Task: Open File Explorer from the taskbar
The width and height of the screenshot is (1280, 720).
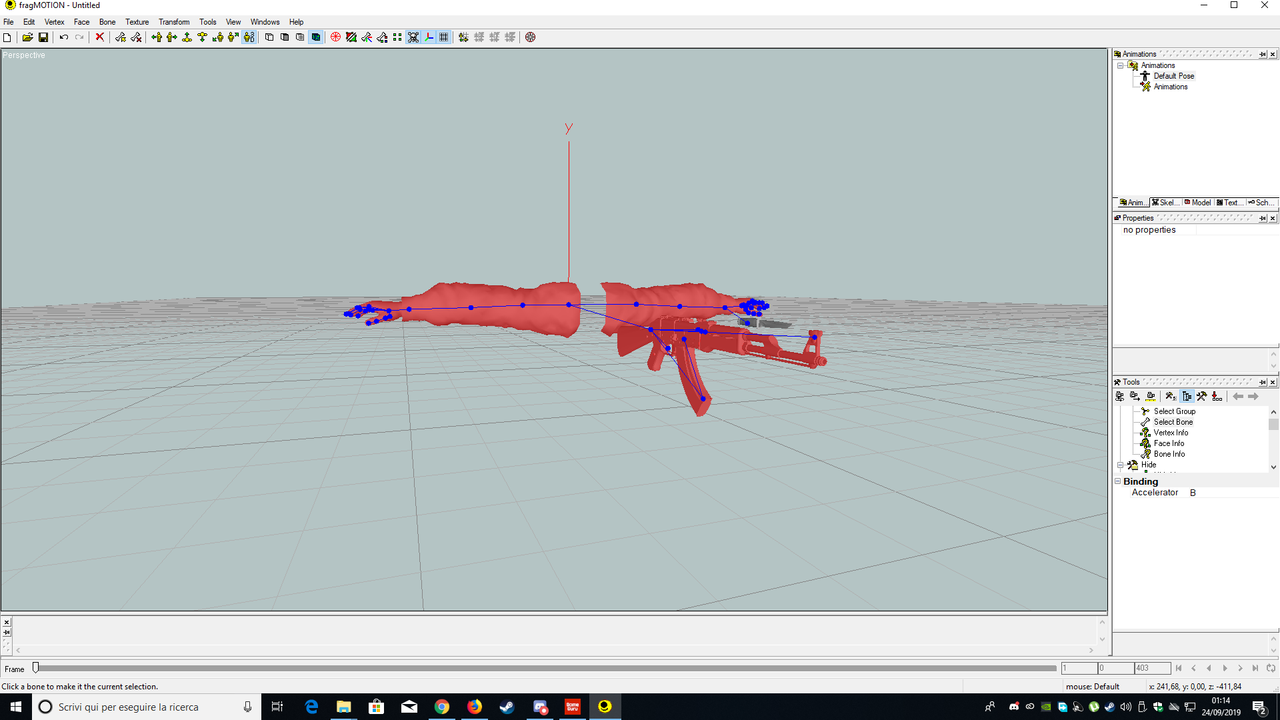Action: click(343, 707)
